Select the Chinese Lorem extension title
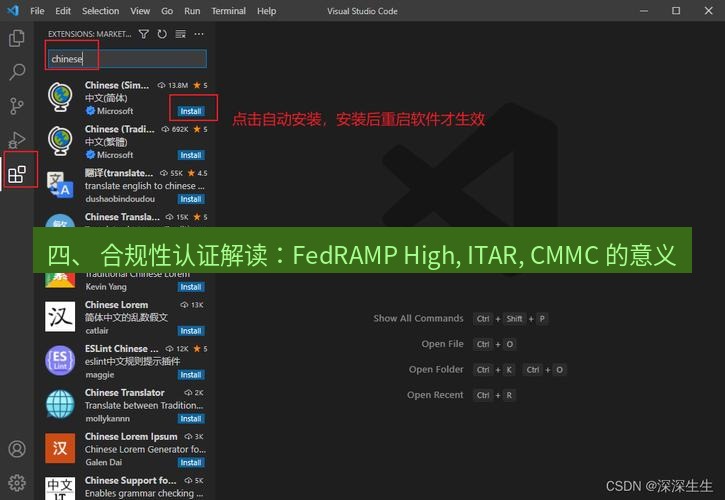This screenshot has width=725, height=500. tap(117, 305)
